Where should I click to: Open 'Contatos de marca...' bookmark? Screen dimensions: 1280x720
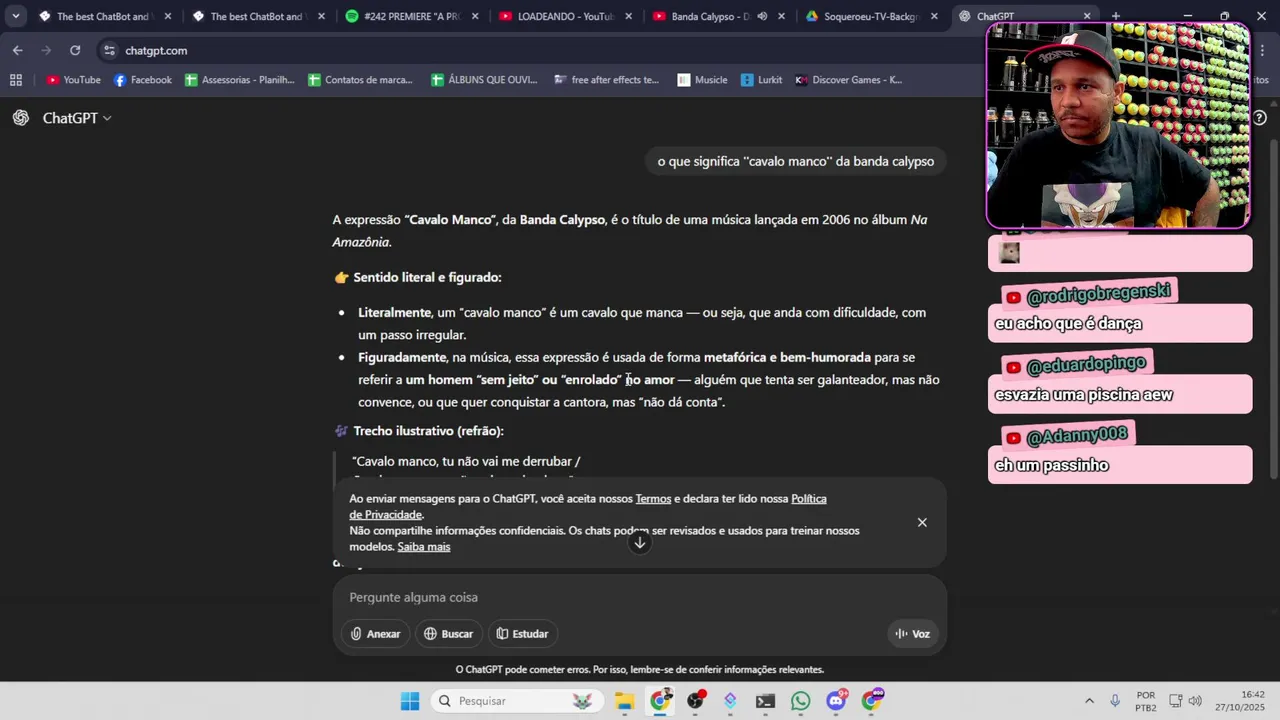click(x=360, y=80)
